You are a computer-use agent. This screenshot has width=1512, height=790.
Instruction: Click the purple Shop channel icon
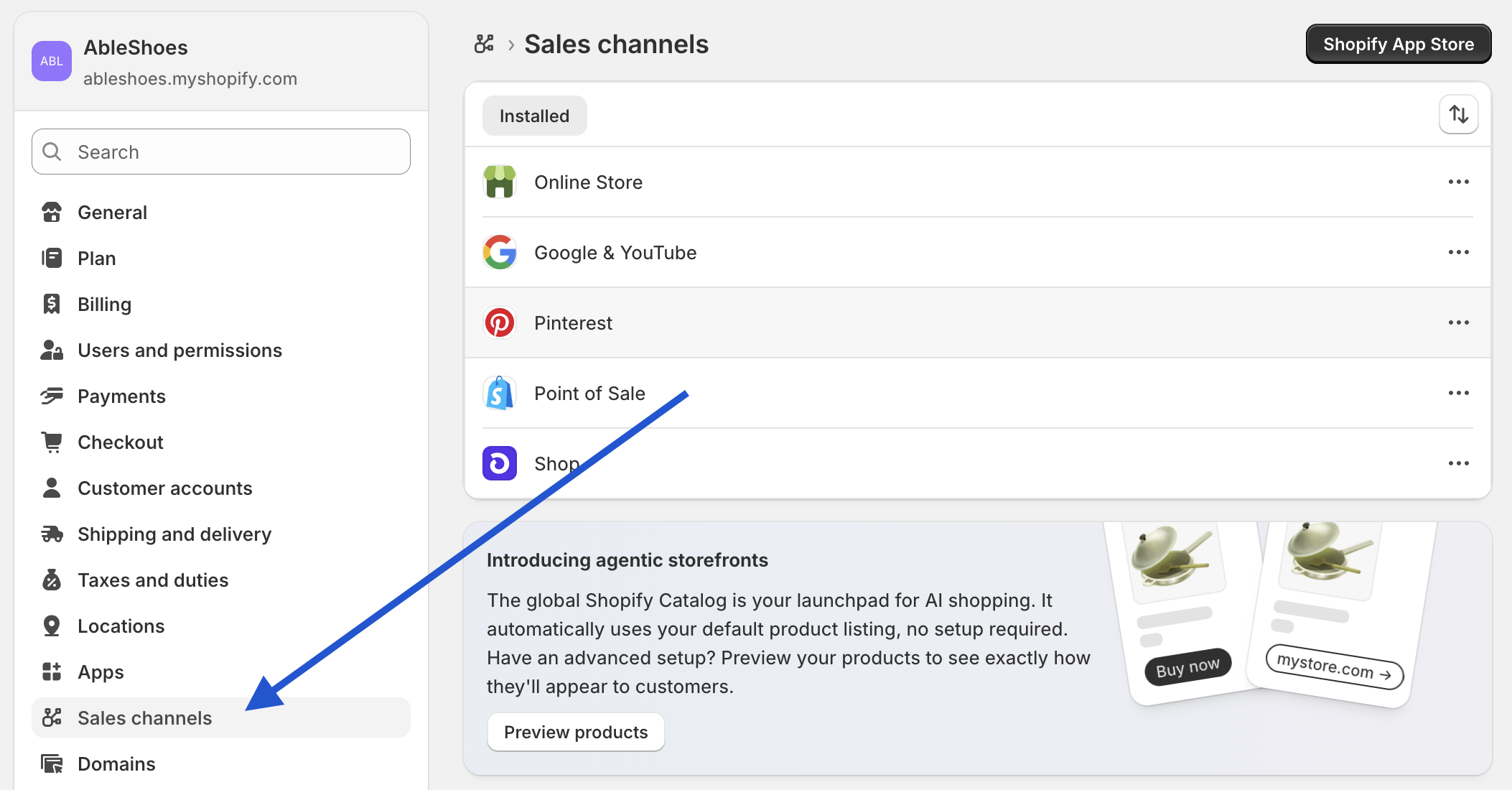(x=500, y=464)
